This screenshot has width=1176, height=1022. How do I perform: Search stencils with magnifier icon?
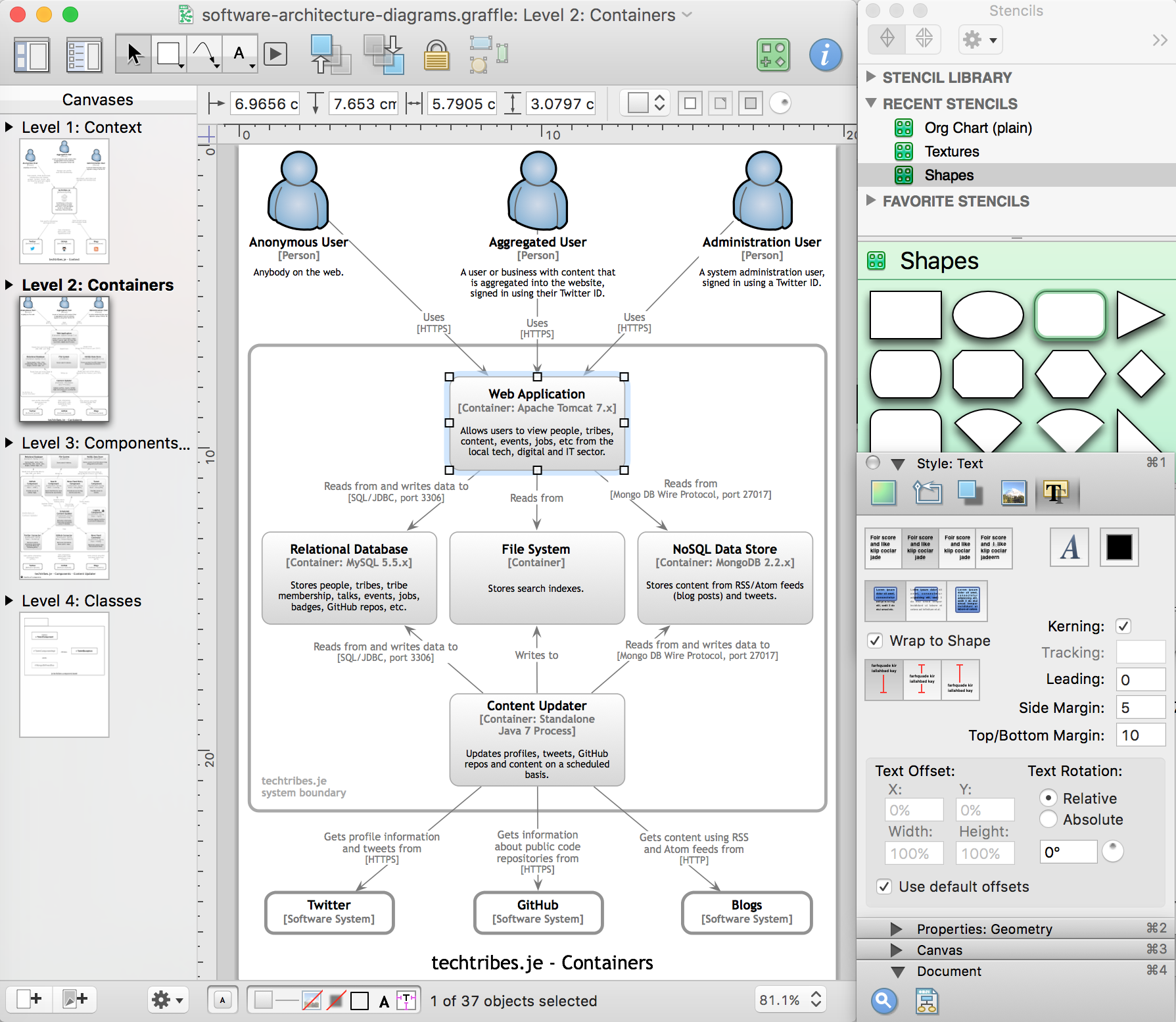click(884, 1001)
